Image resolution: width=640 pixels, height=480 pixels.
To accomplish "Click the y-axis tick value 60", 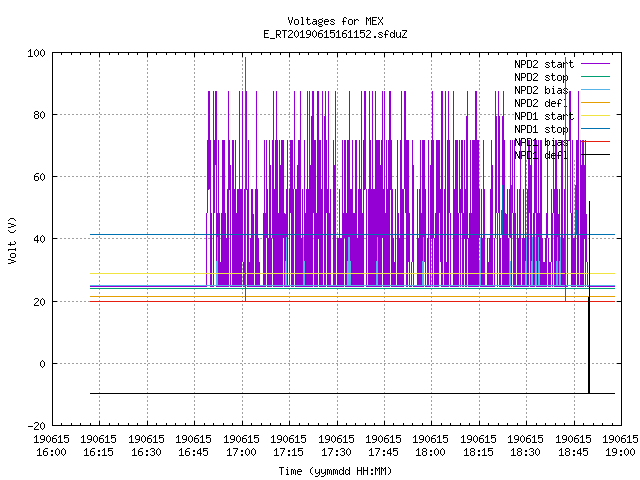I will point(39,177).
